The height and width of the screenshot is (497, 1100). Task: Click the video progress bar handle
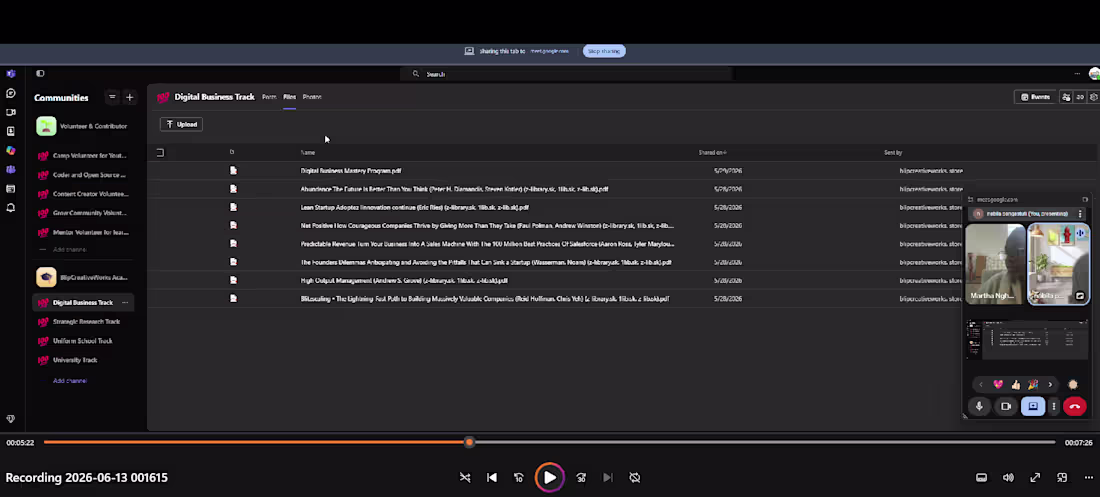469,442
